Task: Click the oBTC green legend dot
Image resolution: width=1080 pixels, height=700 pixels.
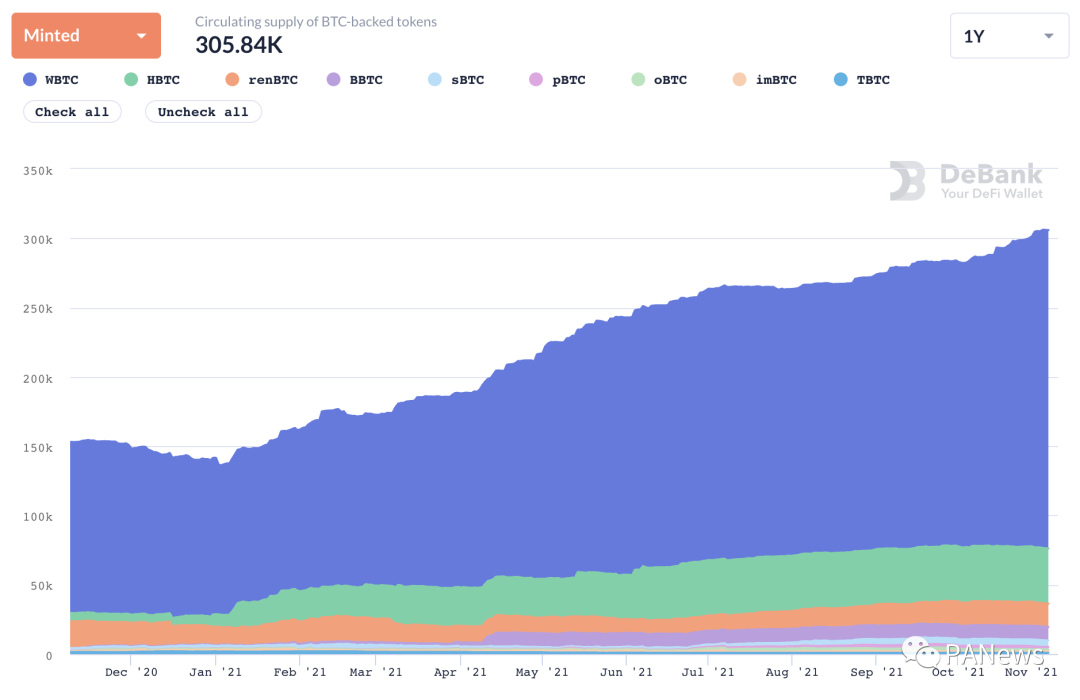Action: [x=638, y=80]
